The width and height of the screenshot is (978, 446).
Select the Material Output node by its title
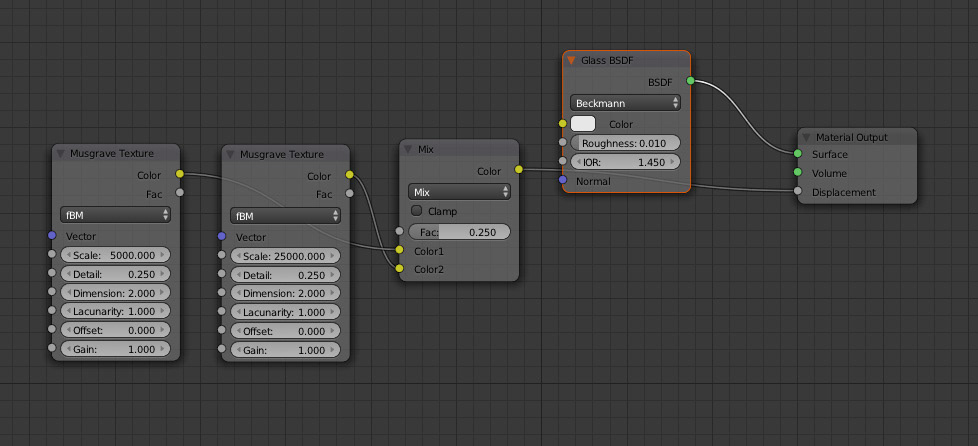pos(851,137)
